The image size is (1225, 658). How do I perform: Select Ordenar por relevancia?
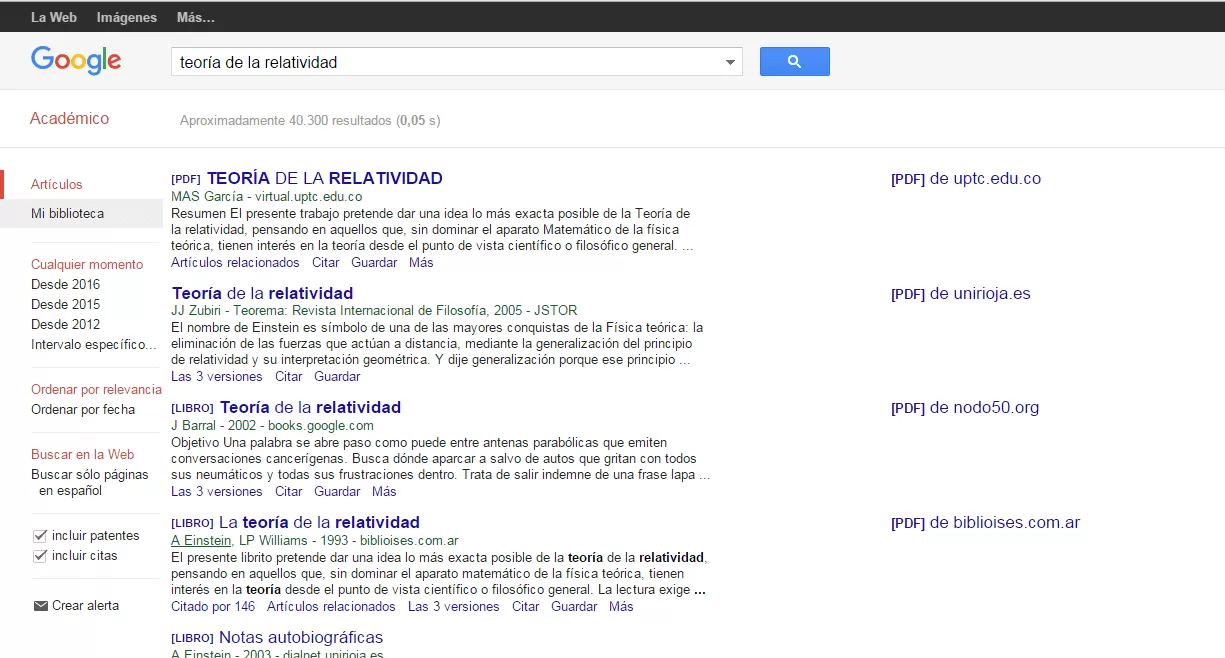96,389
